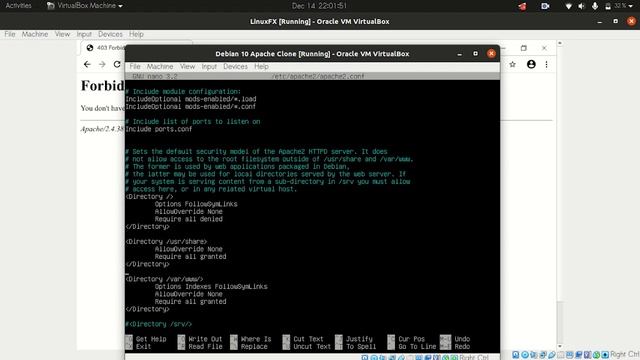Screen dimensions: 640x360
Task: Open Machine menu in LinuxFX window
Action: (x=35, y=34)
